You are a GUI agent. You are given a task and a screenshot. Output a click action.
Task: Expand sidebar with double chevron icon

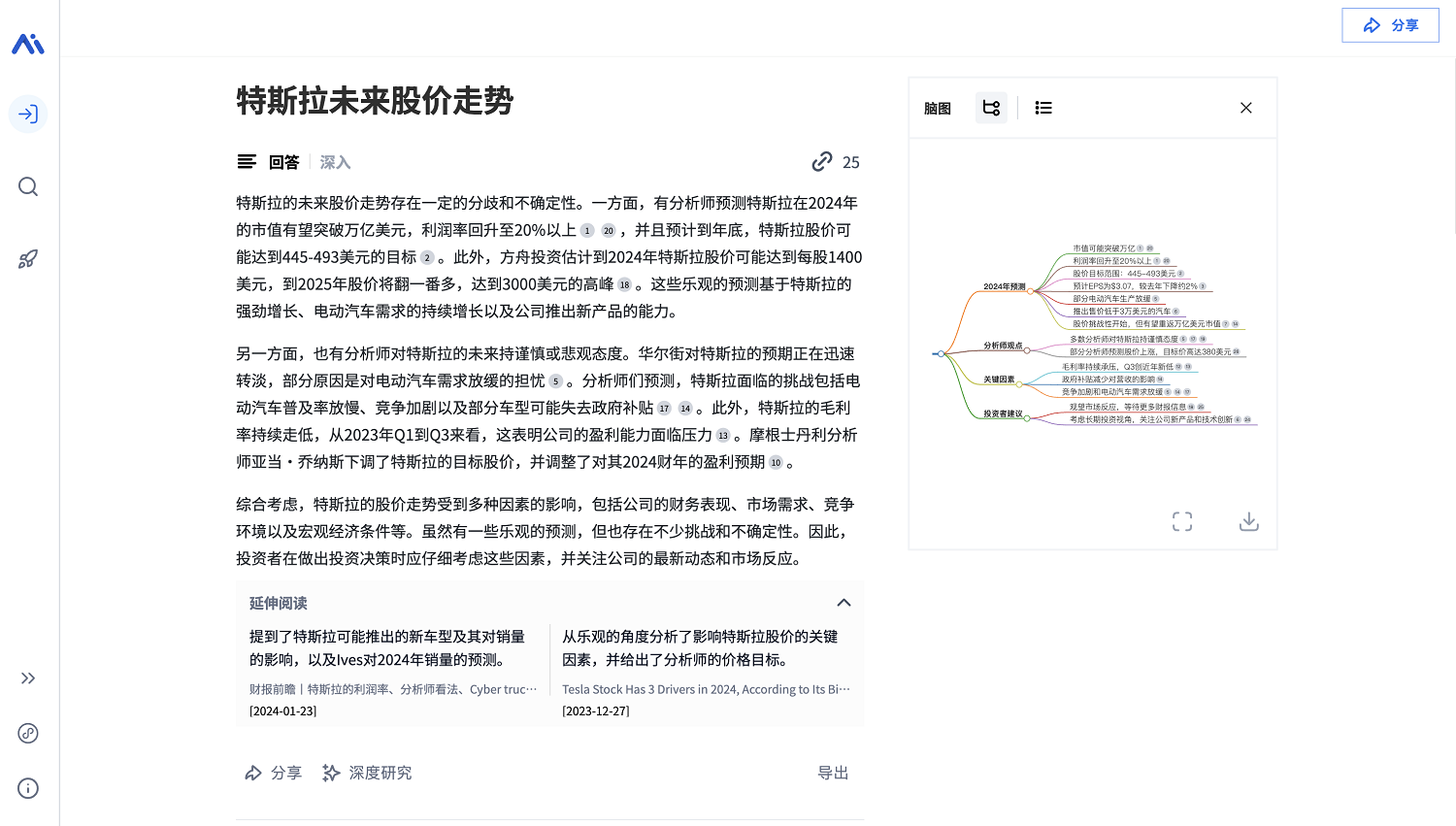28,678
